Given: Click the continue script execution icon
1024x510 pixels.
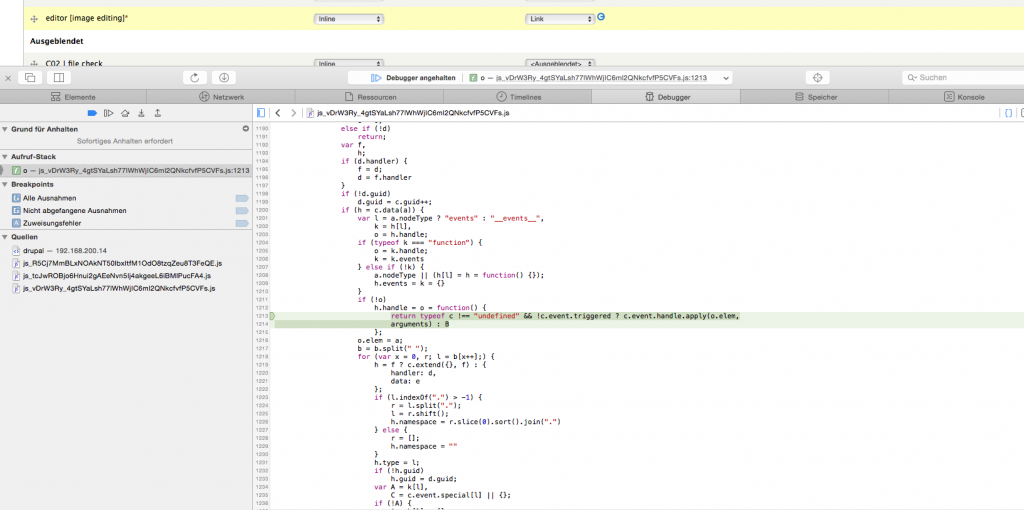Looking at the screenshot, I should point(108,113).
